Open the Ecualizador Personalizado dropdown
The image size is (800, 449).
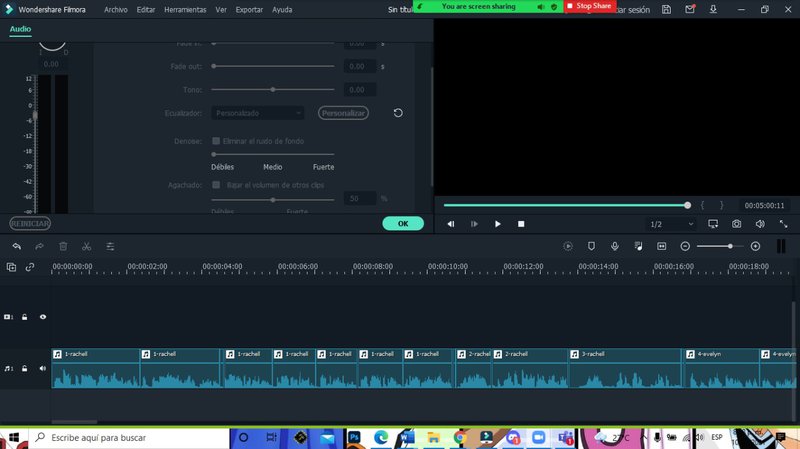coord(258,113)
